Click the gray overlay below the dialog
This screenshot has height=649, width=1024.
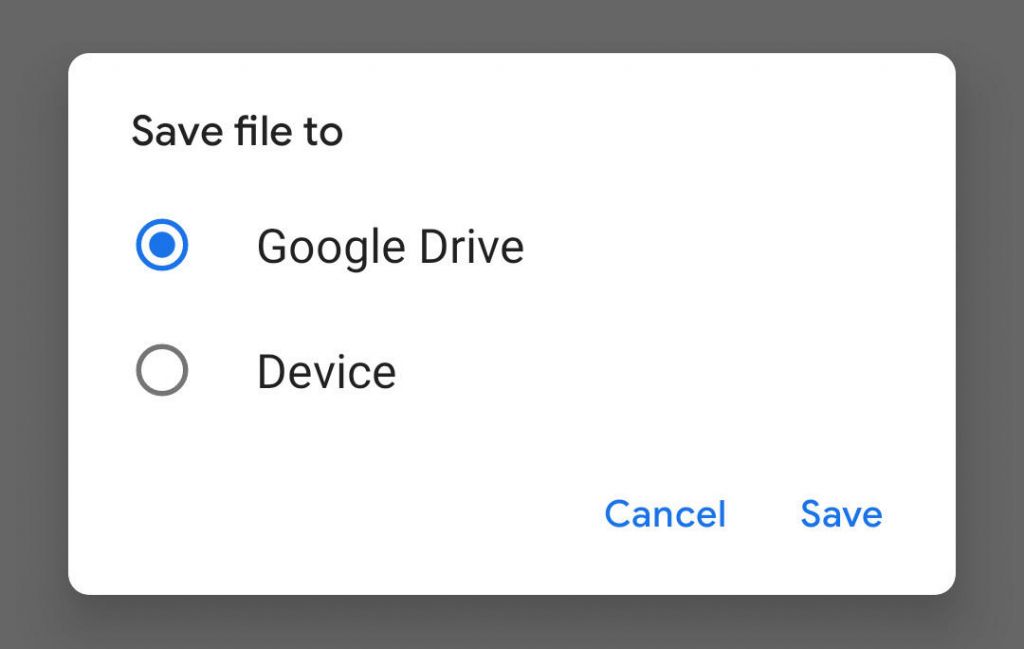[512, 624]
